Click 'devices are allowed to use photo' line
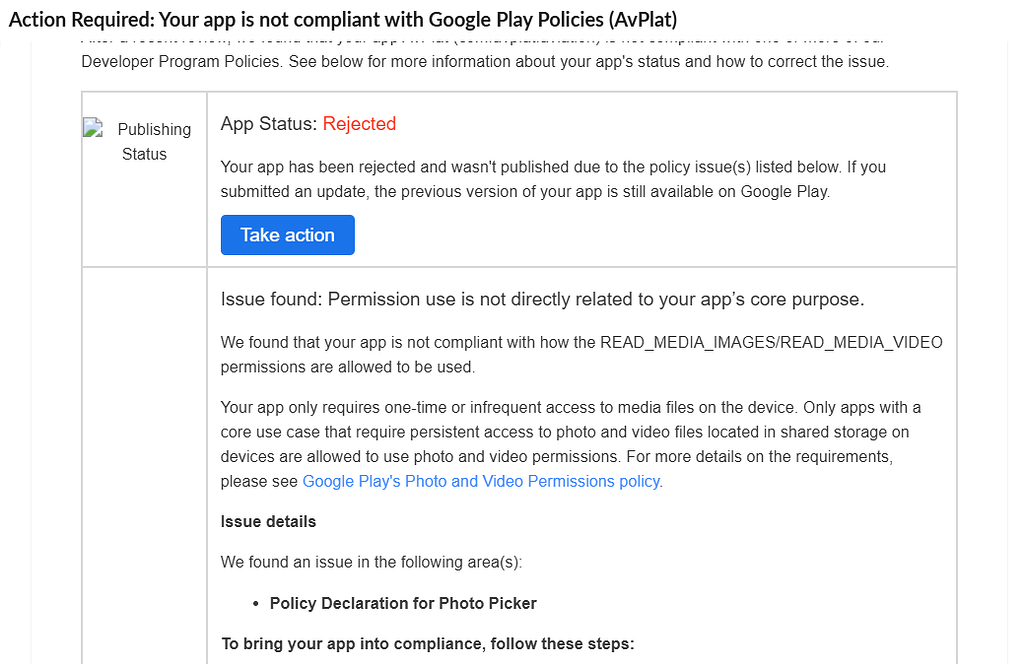Screen dimensions: 1024x668 (556, 456)
